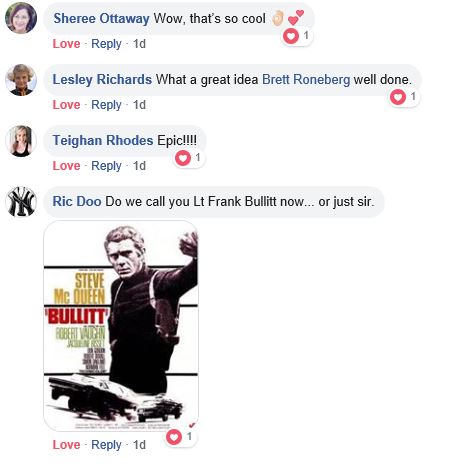The width and height of the screenshot is (475, 464).
Task: Toggle Love on Sheree Ottaway's comment
Action: (x=66, y=44)
